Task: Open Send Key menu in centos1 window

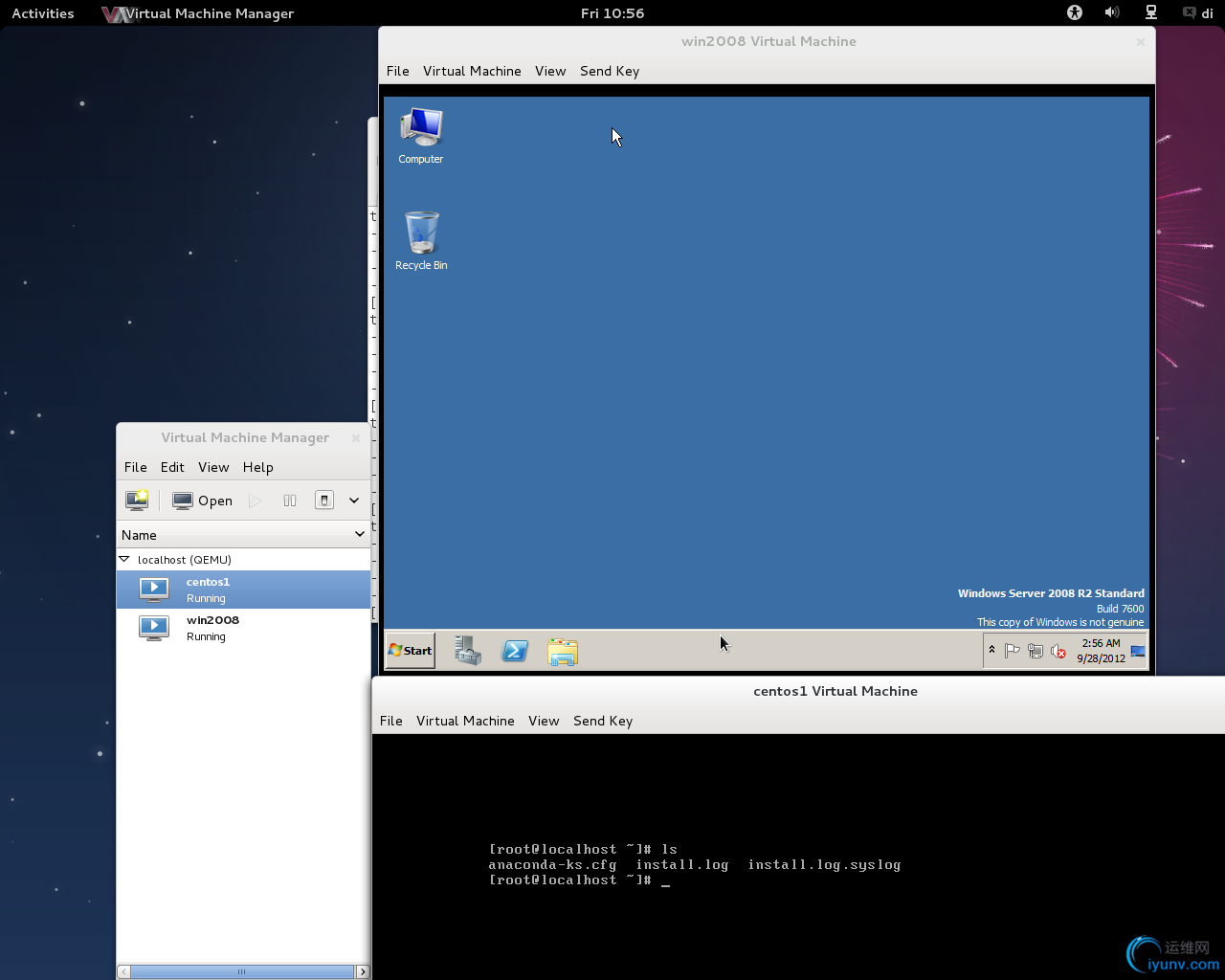Action: coord(603,721)
